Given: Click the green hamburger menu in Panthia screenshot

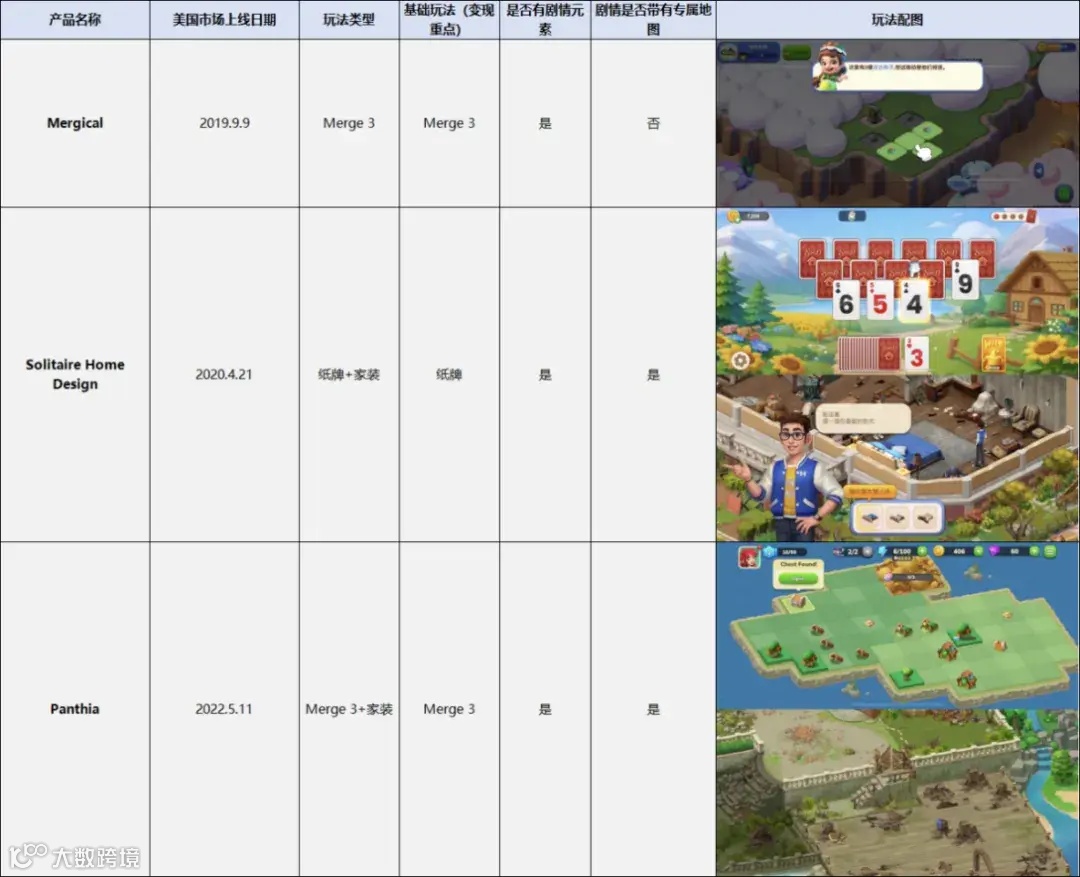Looking at the screenshot, I should 1050,551.
